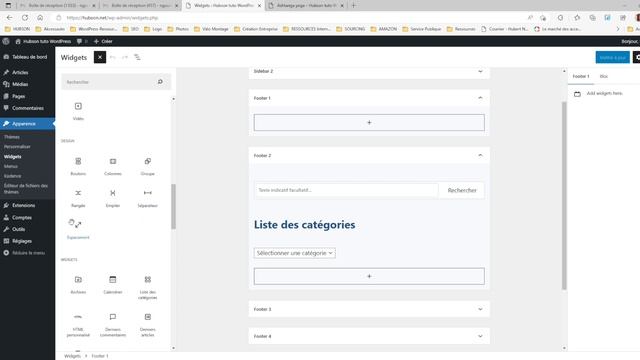Insert the Colonnes block

pos(113,166)
